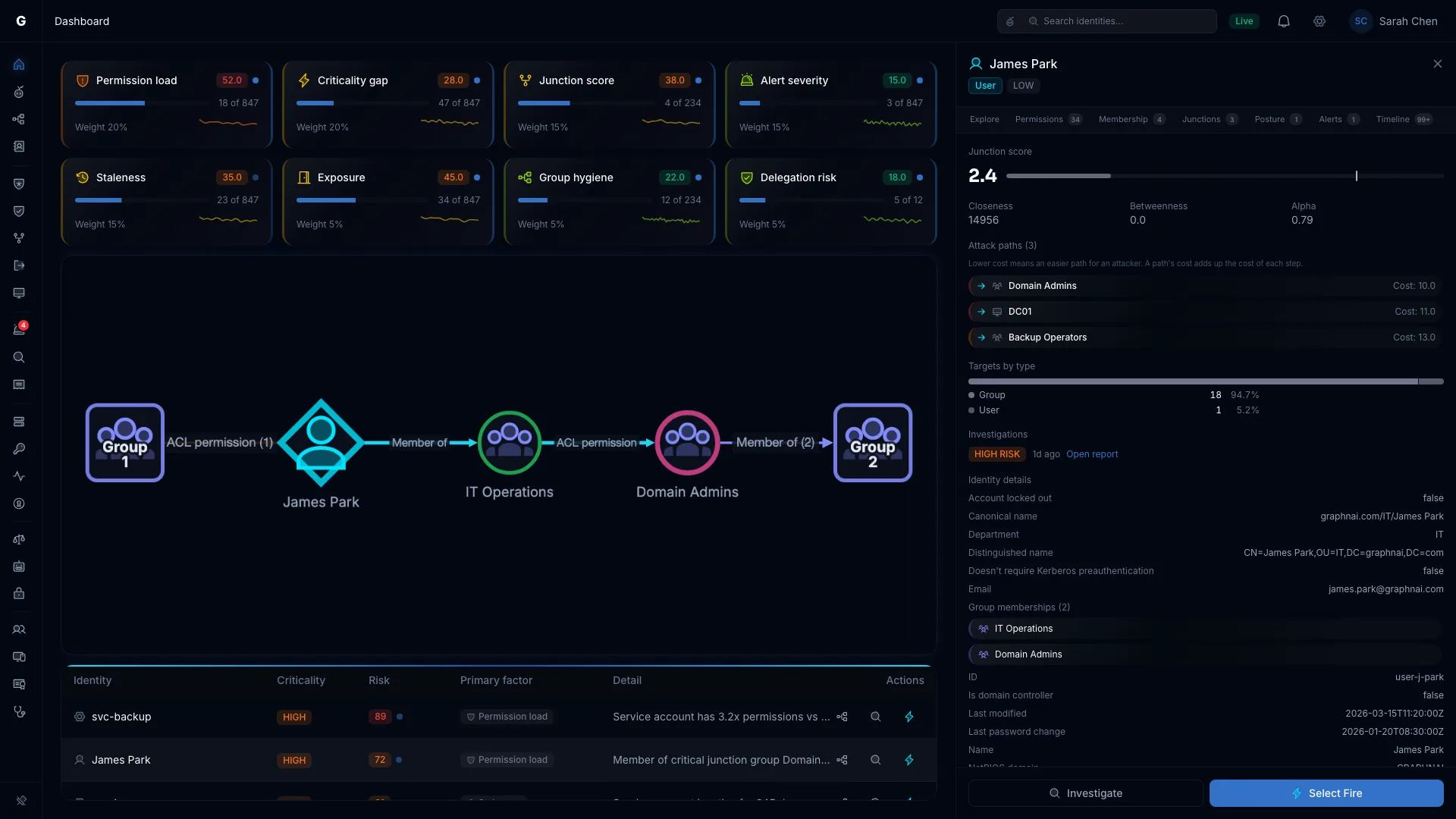This screenshot has width=1456, height=819.
Task: Select the Domain Admins graph node
Action: [x=687, y=442]
